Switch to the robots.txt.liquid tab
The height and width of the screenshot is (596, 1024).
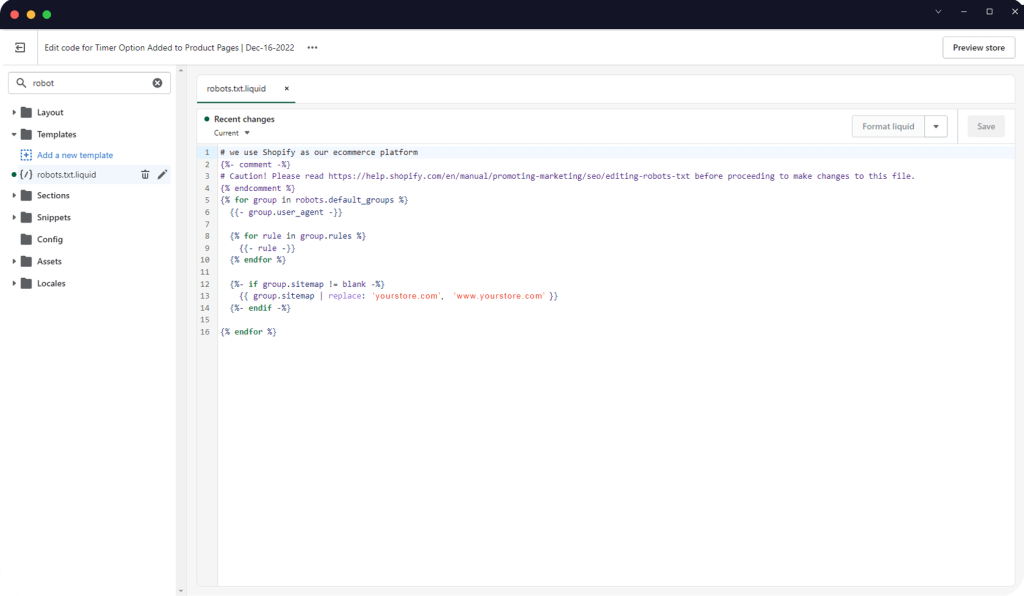click(x=236, y=88)
